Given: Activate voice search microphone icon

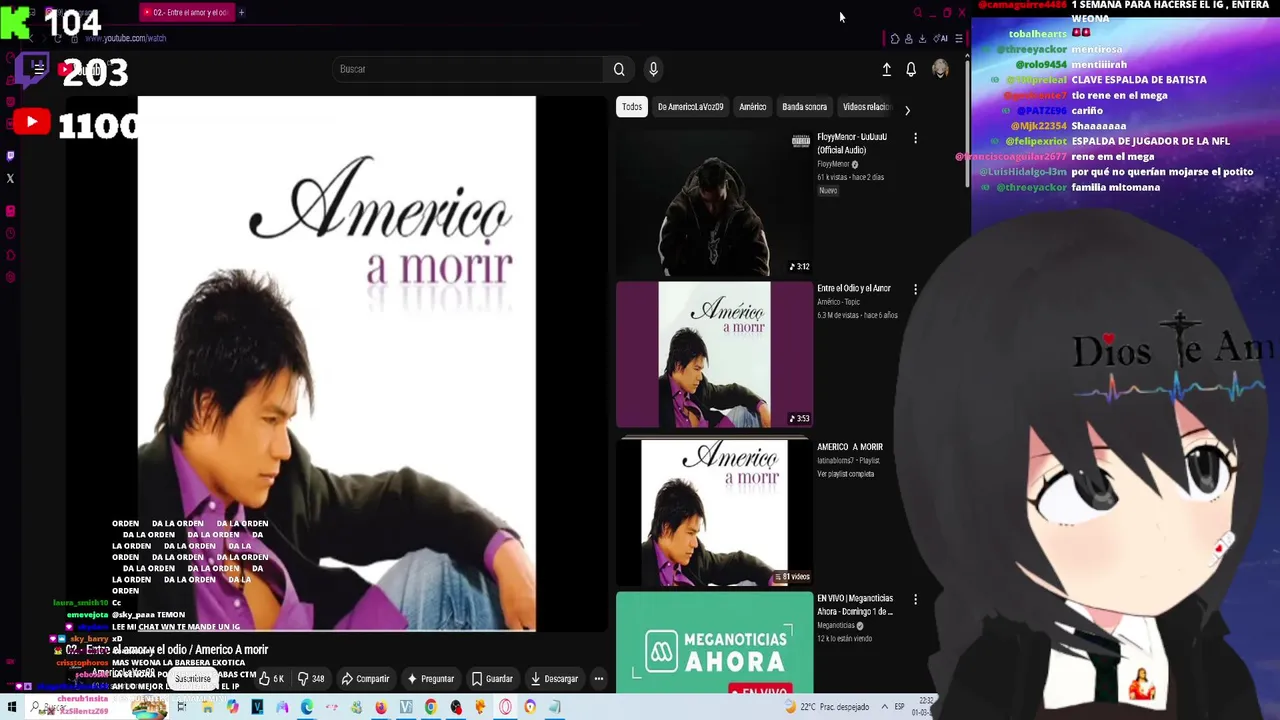Looking at the screenshot, I should (653, 69).
